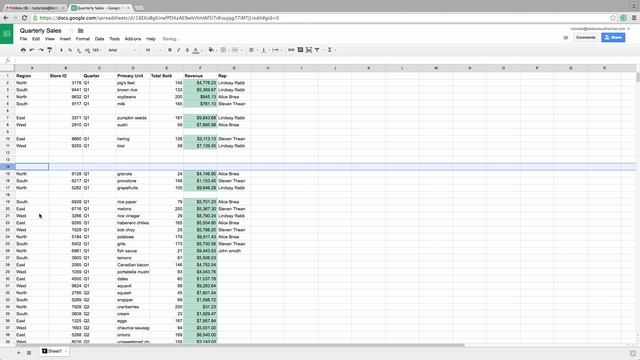Viewport: 640px width, 360px height.
Task: Decrease decimal places
Action: [79, 50]
